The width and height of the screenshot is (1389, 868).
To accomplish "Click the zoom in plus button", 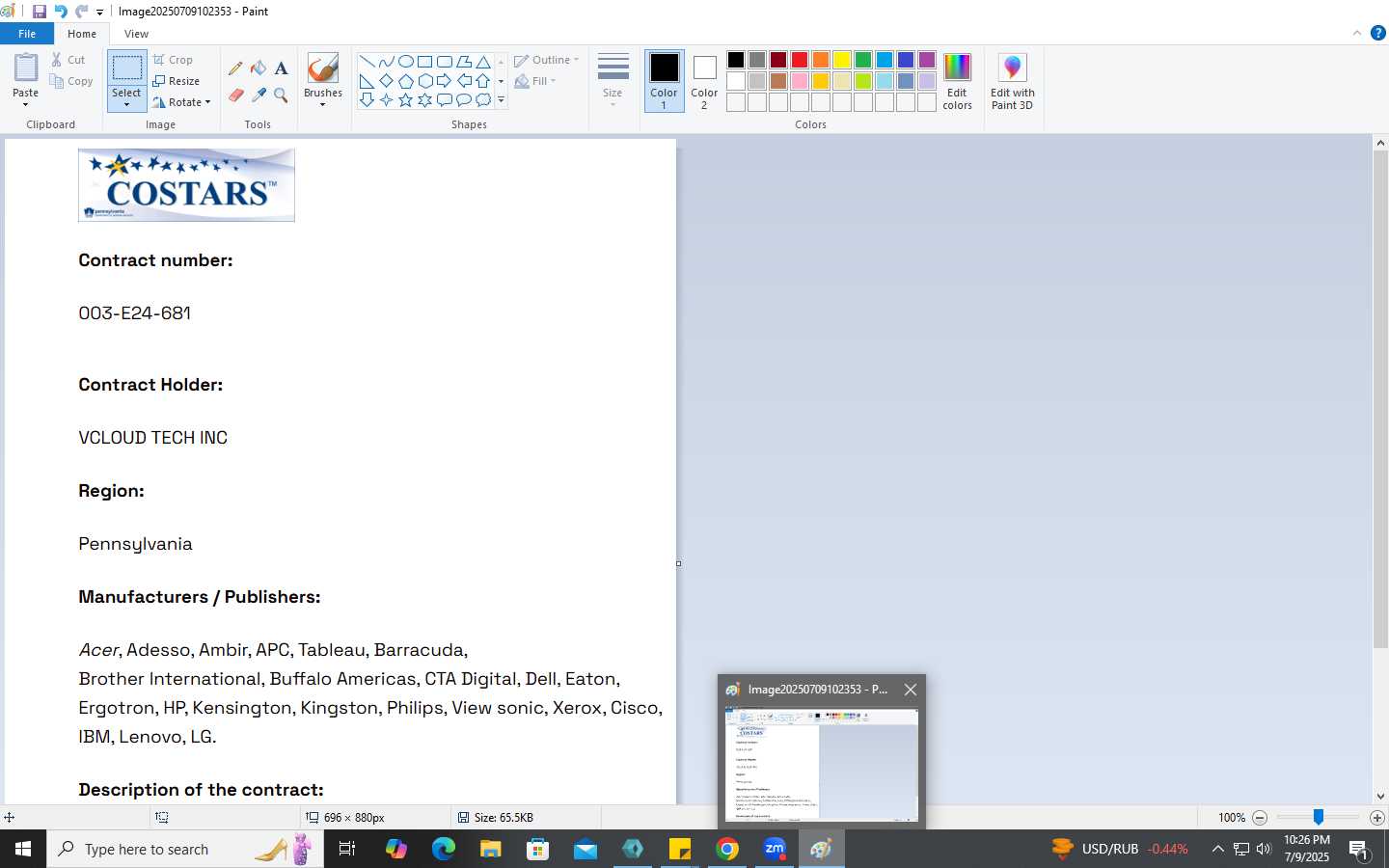I will tap(1377, 817).
